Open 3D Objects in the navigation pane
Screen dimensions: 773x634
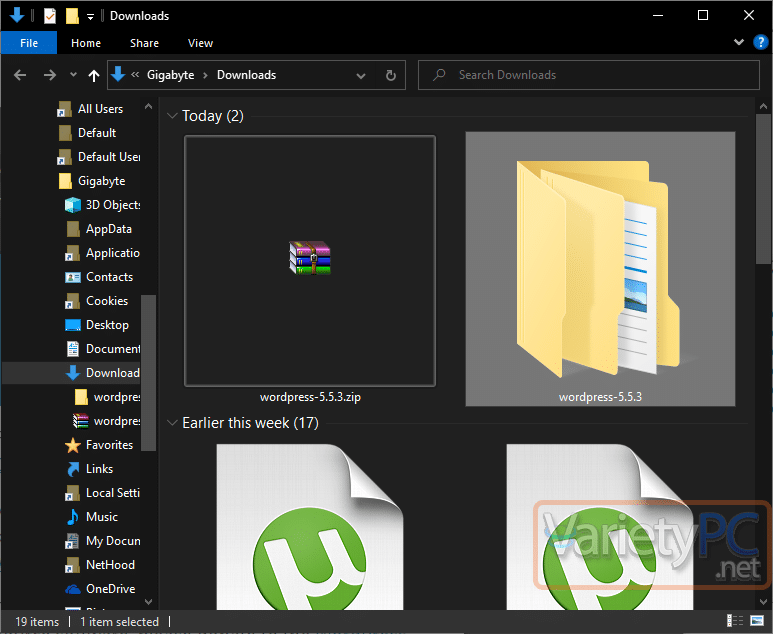(x=113, y=205)
